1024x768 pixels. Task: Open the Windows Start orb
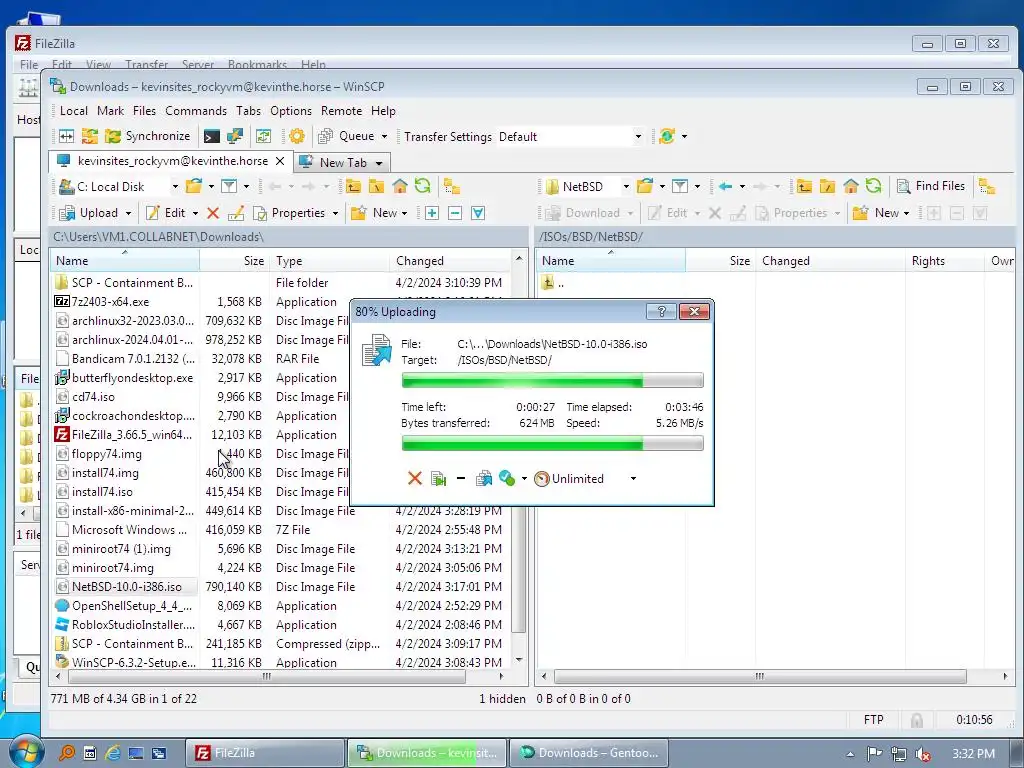(x=25, y=752)
